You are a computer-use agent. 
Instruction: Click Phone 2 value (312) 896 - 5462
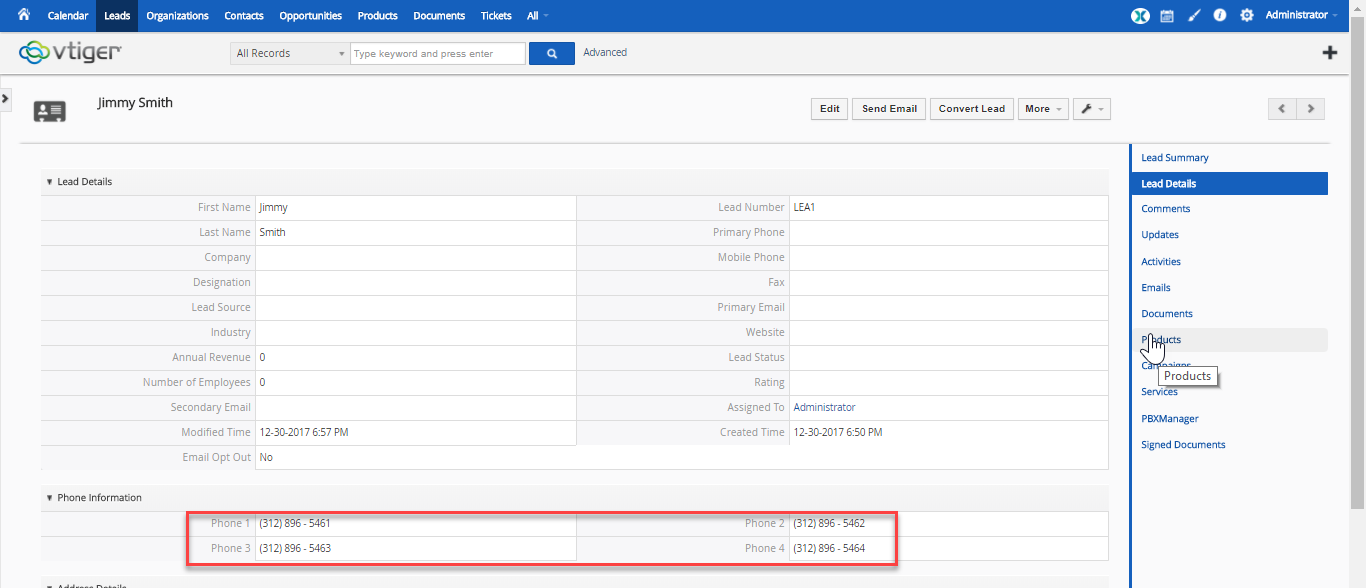829,524
